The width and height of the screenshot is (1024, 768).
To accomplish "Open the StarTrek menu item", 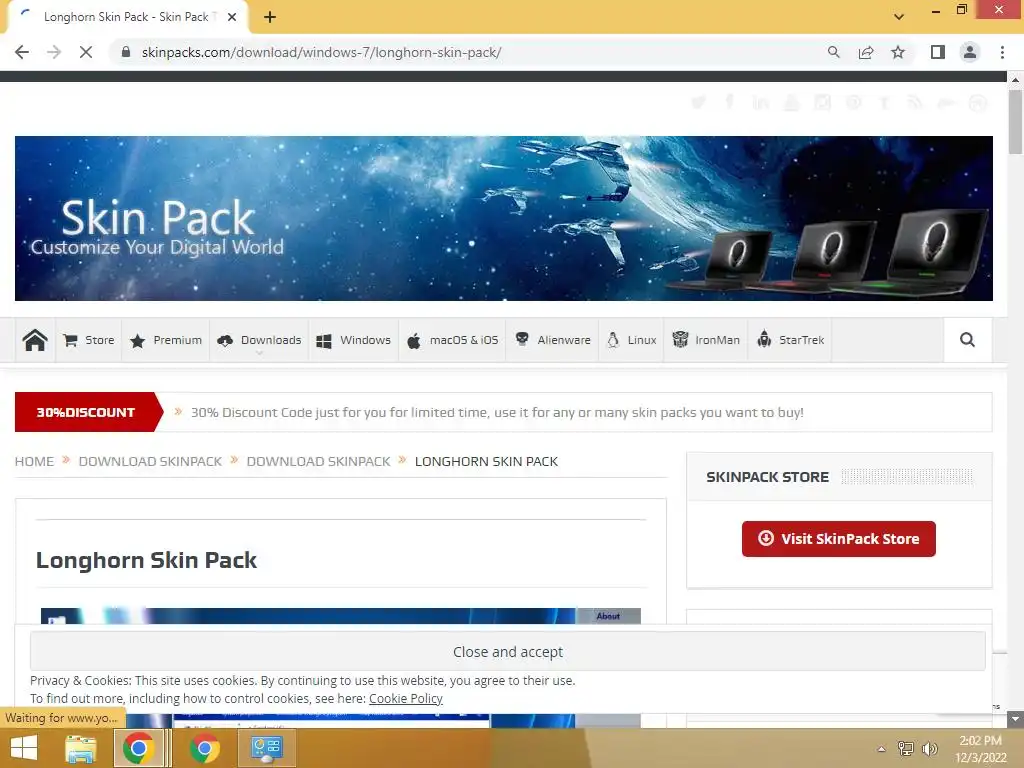I will tap(790, 340).
